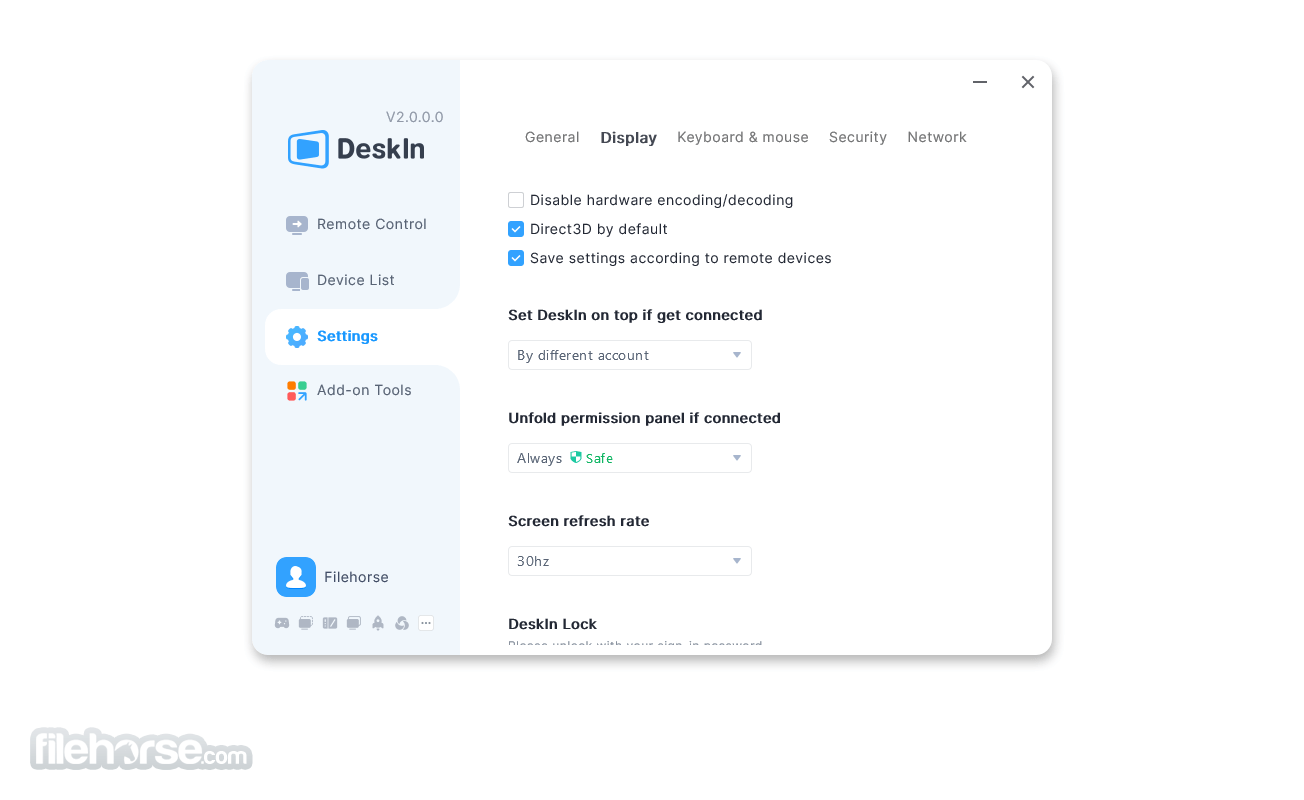Image resolution: width=1304 pixels, height=800 pixels.
Task: Open the 30hz screen refresh rate dropdown
Action: tap(630, 561)
